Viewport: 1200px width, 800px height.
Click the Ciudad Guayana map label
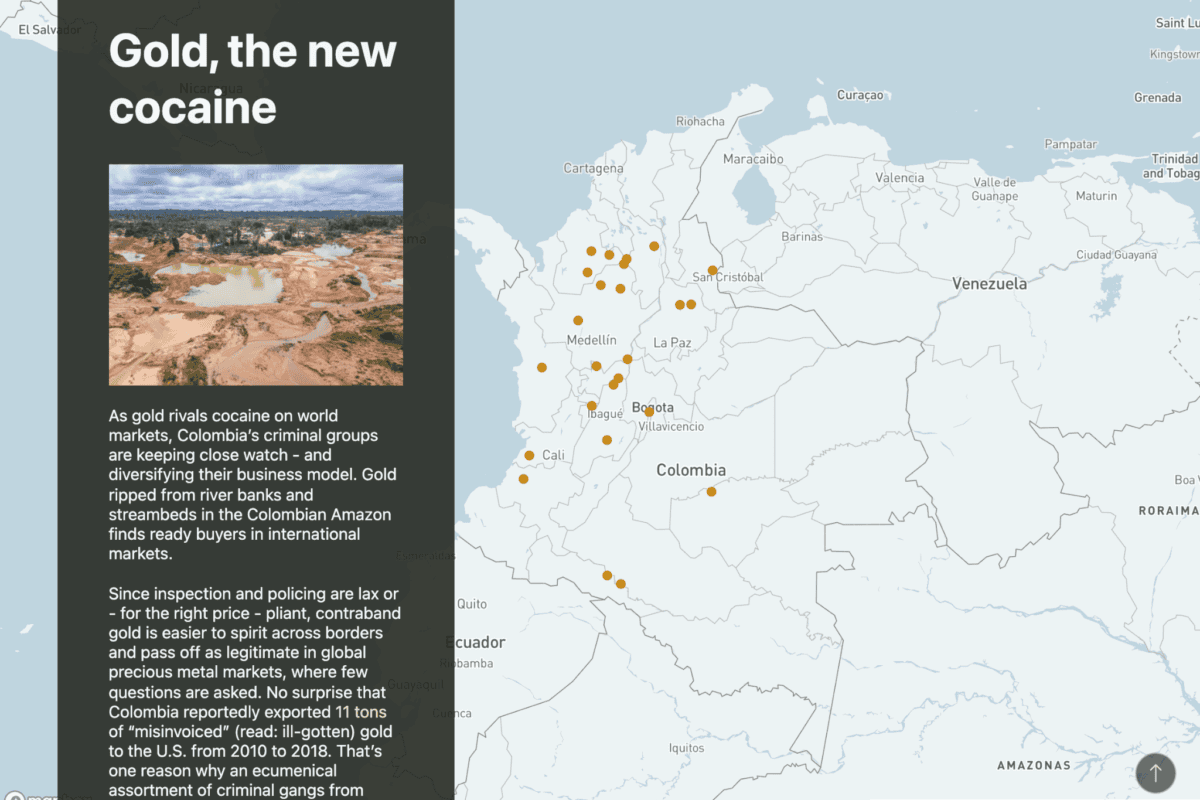click(x=1116, y=255)
